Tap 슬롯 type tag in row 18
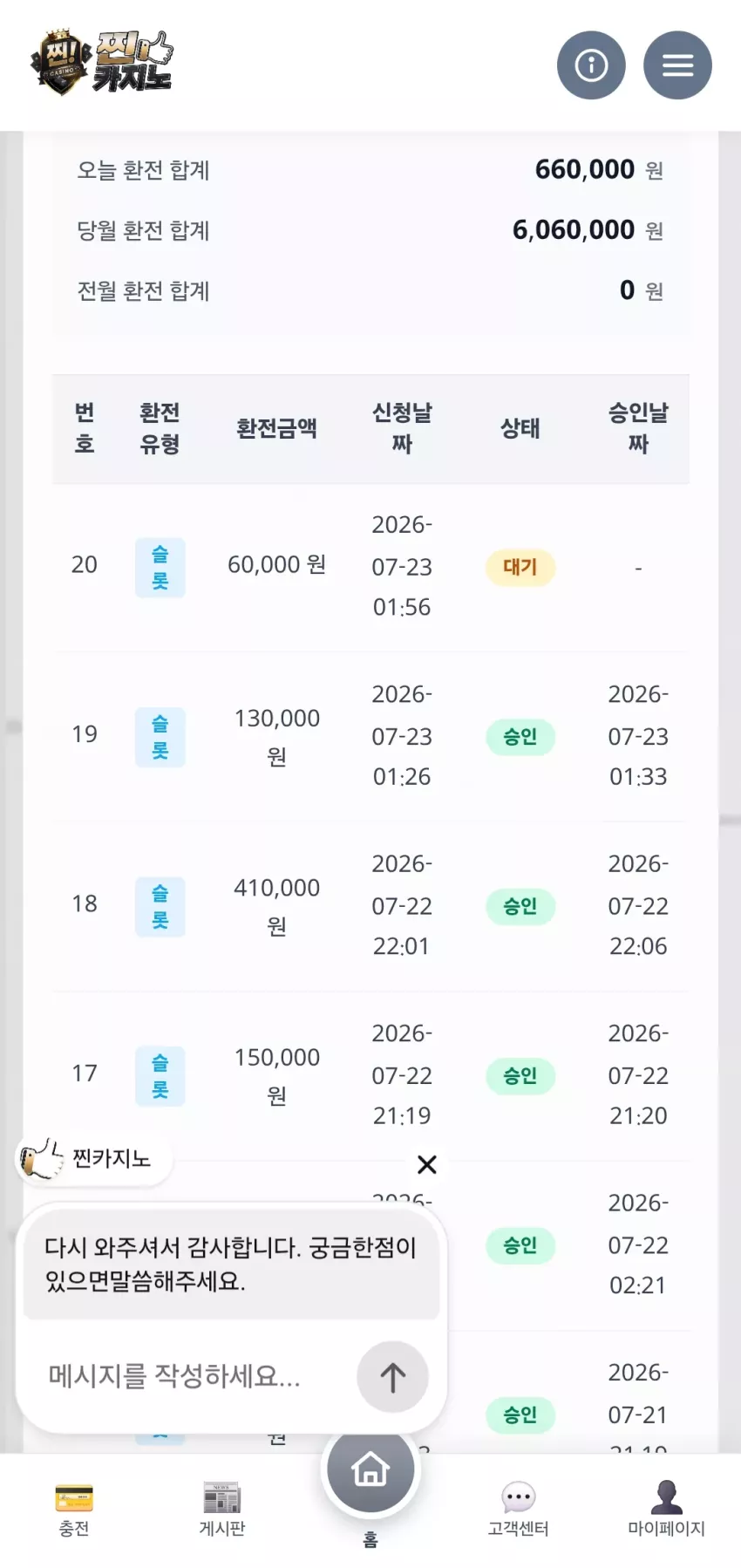 (160, 907)
